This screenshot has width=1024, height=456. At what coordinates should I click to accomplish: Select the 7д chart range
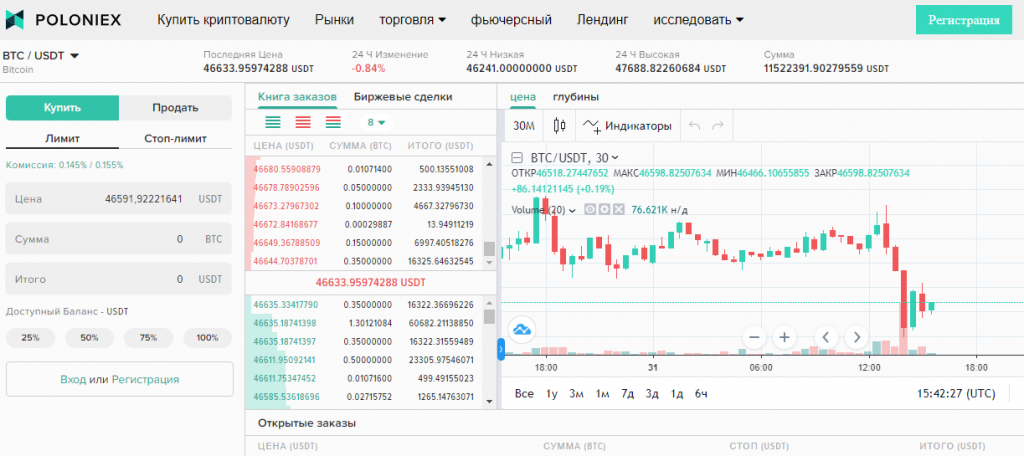[628, 393]
